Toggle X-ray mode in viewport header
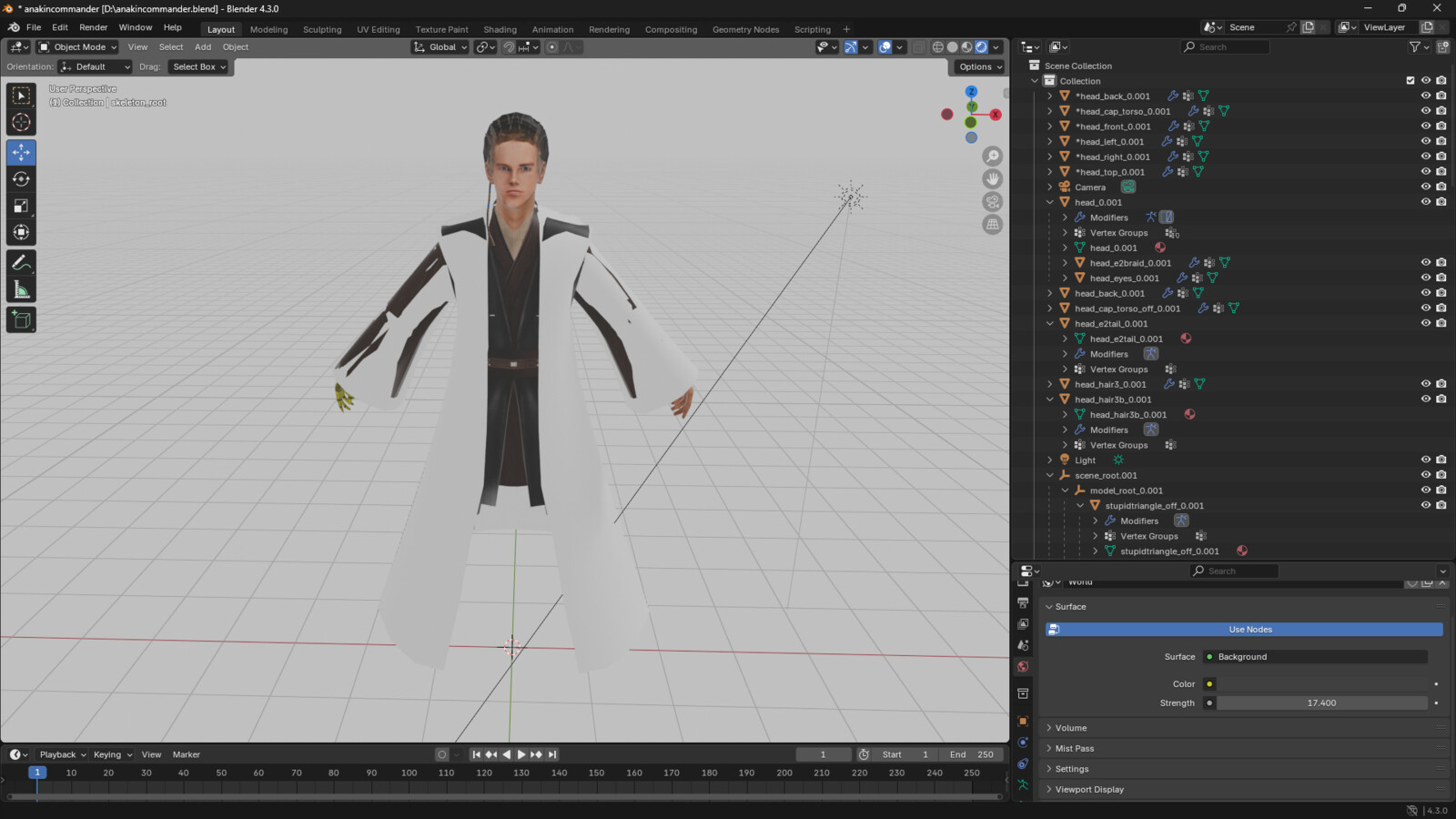The image size is (1456, 819). point(918,47)
